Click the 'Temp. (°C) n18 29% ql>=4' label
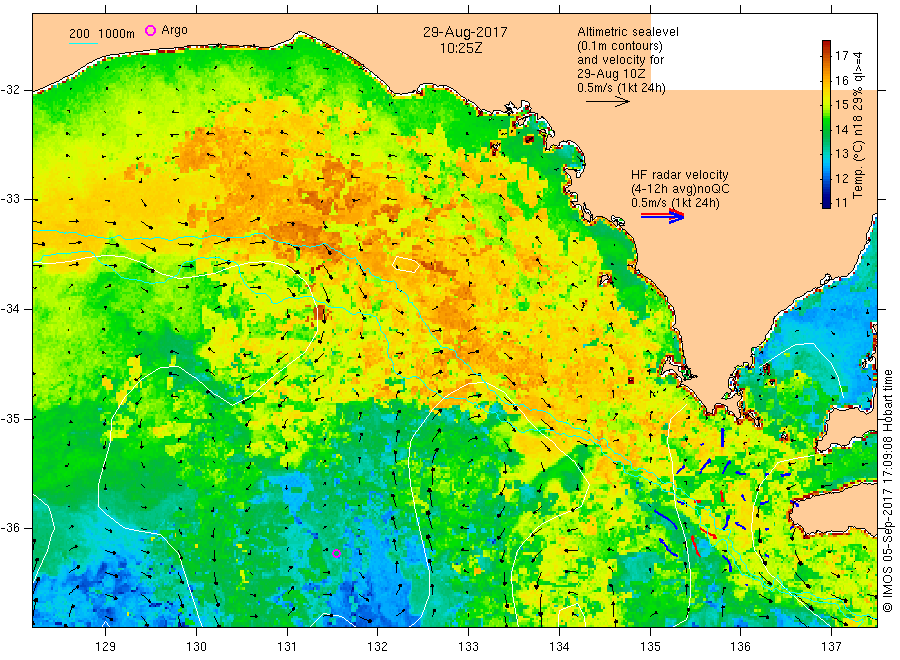This screenshot has width=900, height=660. (858, 125)
